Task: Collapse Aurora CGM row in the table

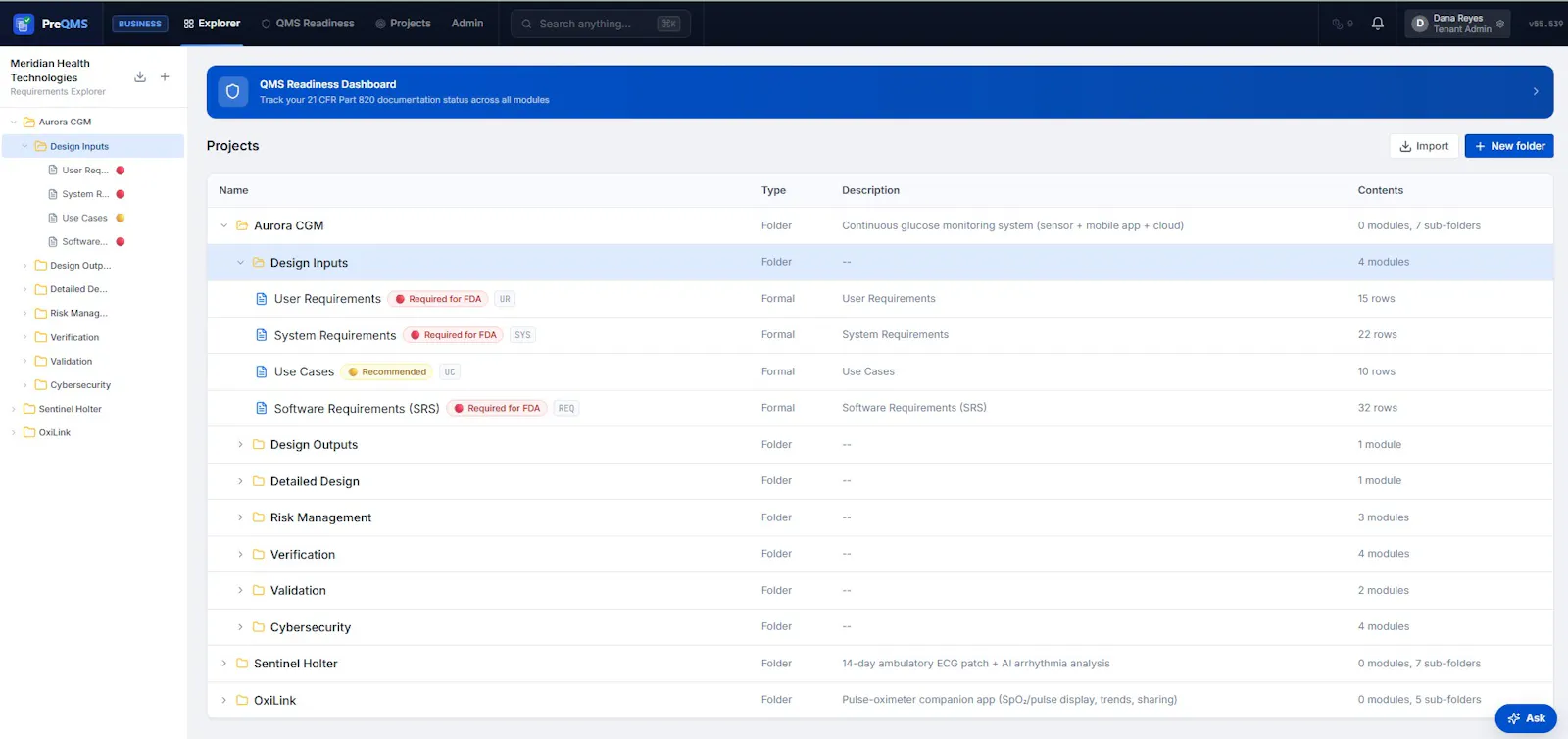Action: (x=223, y=225)
